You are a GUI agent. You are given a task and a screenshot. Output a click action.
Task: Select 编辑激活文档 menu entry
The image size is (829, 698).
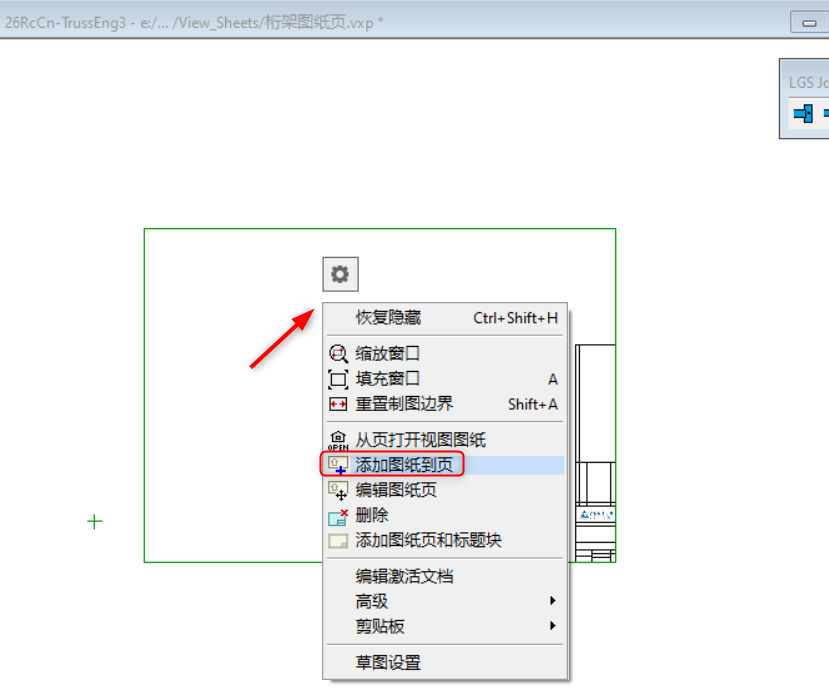tap(445, 576)
